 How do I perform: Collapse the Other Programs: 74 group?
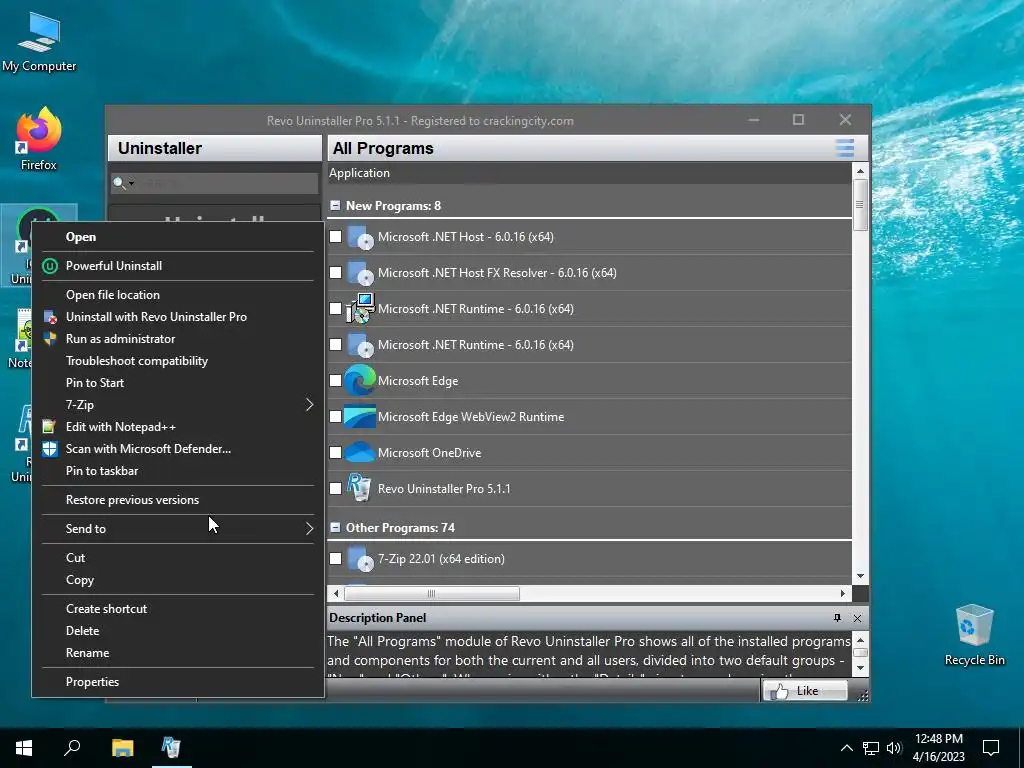335,528
